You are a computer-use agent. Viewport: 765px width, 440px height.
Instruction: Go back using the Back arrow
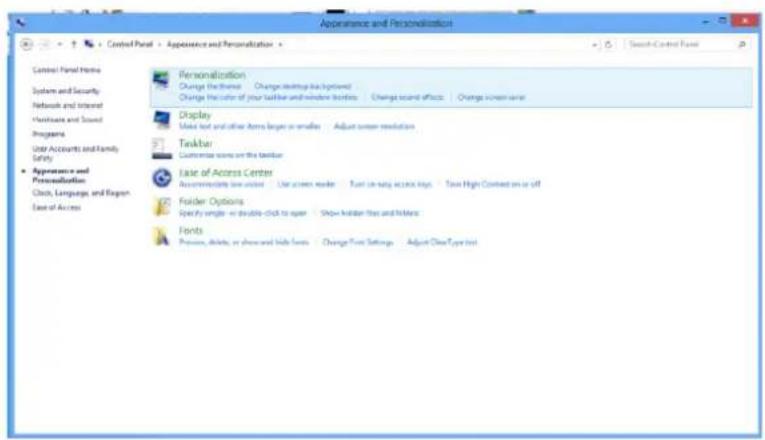point(26,44)
